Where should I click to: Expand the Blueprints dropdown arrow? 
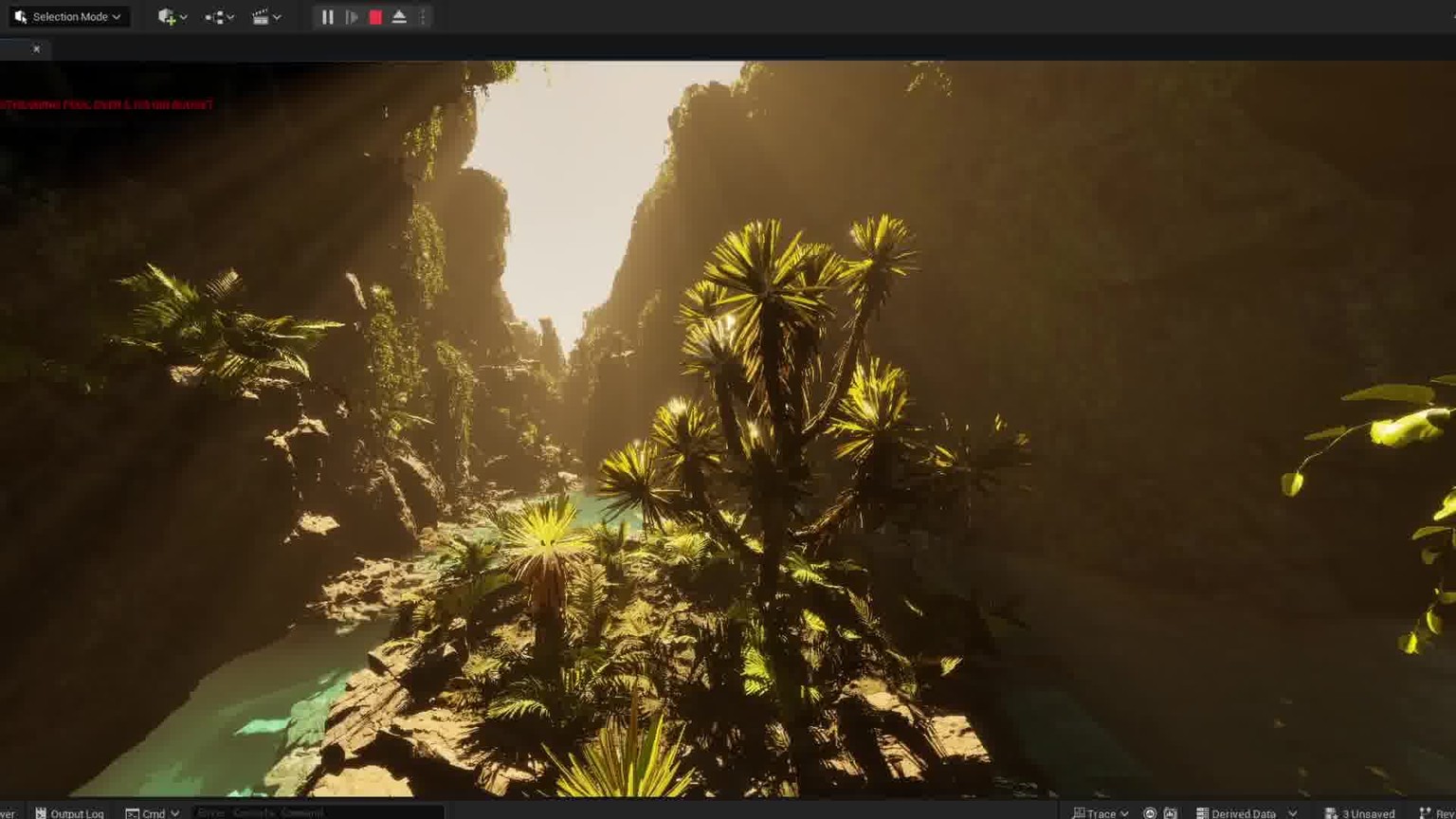(230, 17)
